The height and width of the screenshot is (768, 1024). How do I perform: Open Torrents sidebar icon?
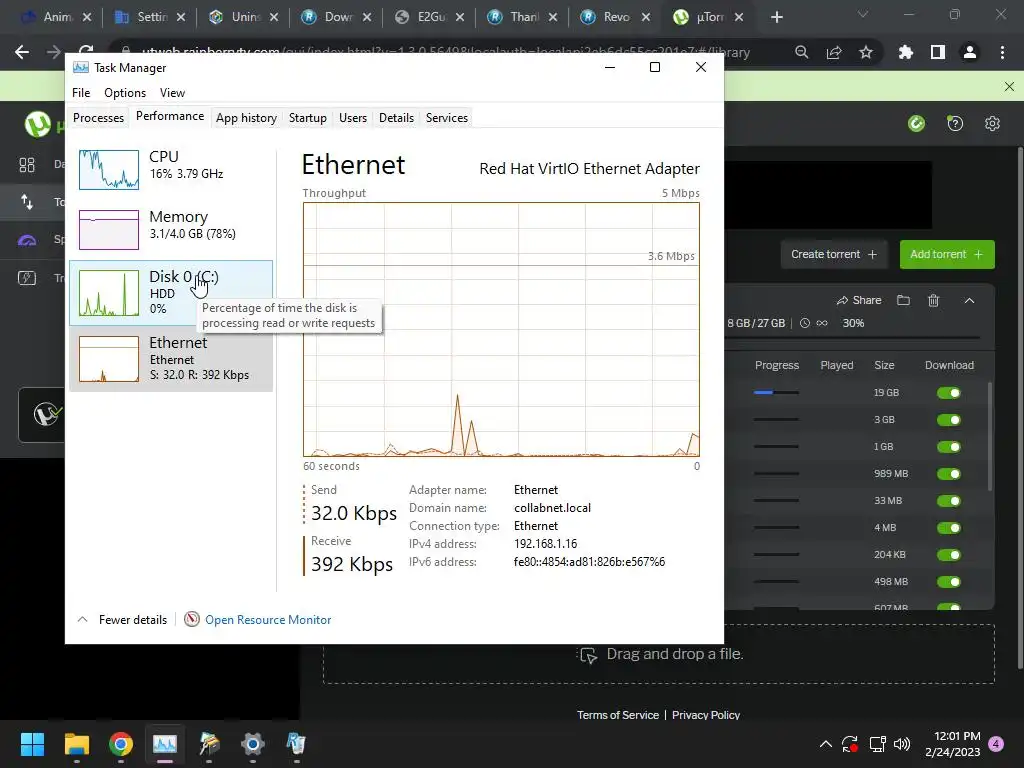pos(27,202)
